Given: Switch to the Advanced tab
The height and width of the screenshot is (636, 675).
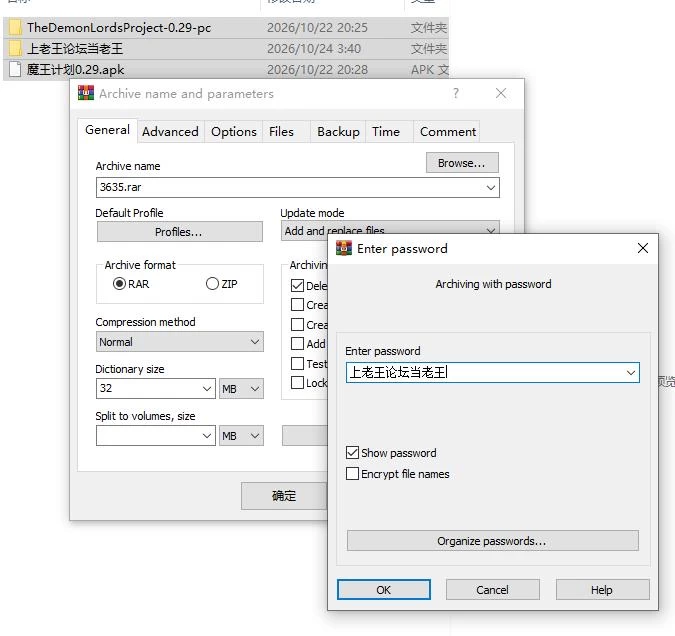Looking at the screenshot, I should (170, 132).
